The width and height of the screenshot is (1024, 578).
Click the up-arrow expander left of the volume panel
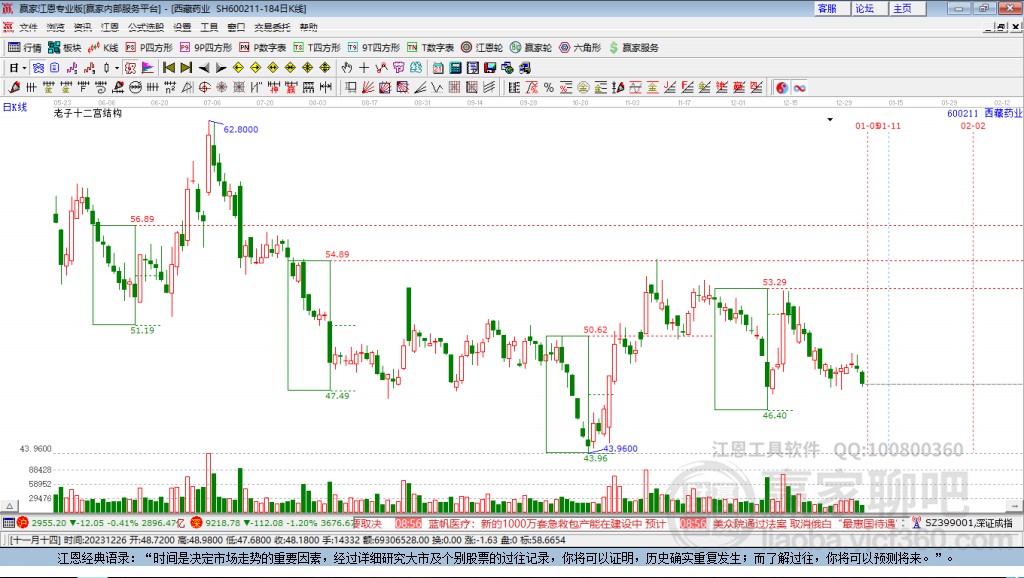(x=9, y=506)
